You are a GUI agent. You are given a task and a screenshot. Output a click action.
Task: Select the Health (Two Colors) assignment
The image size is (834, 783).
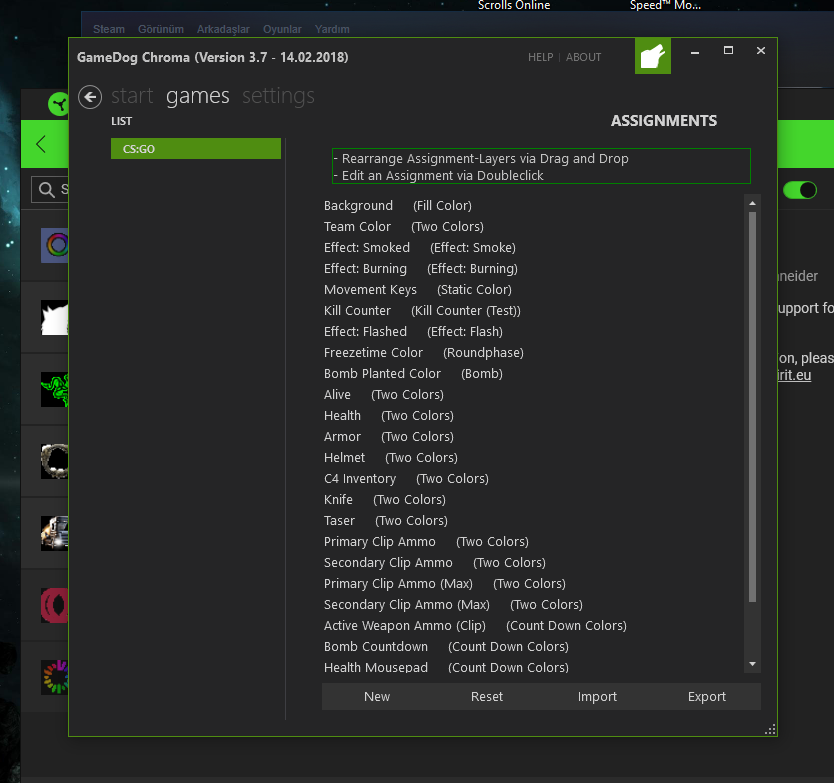pyautogui.click(x=389, y=415)
